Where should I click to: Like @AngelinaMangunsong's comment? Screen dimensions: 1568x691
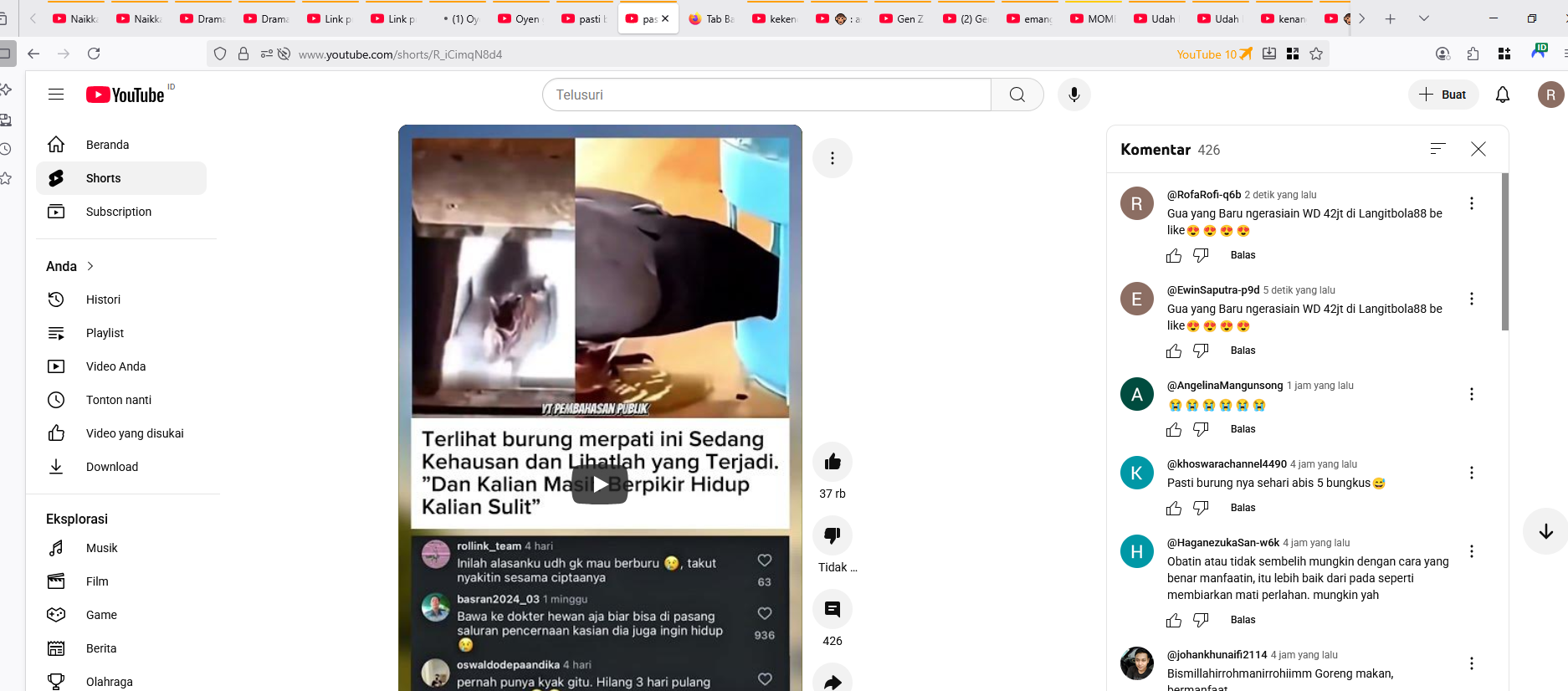1174,429
